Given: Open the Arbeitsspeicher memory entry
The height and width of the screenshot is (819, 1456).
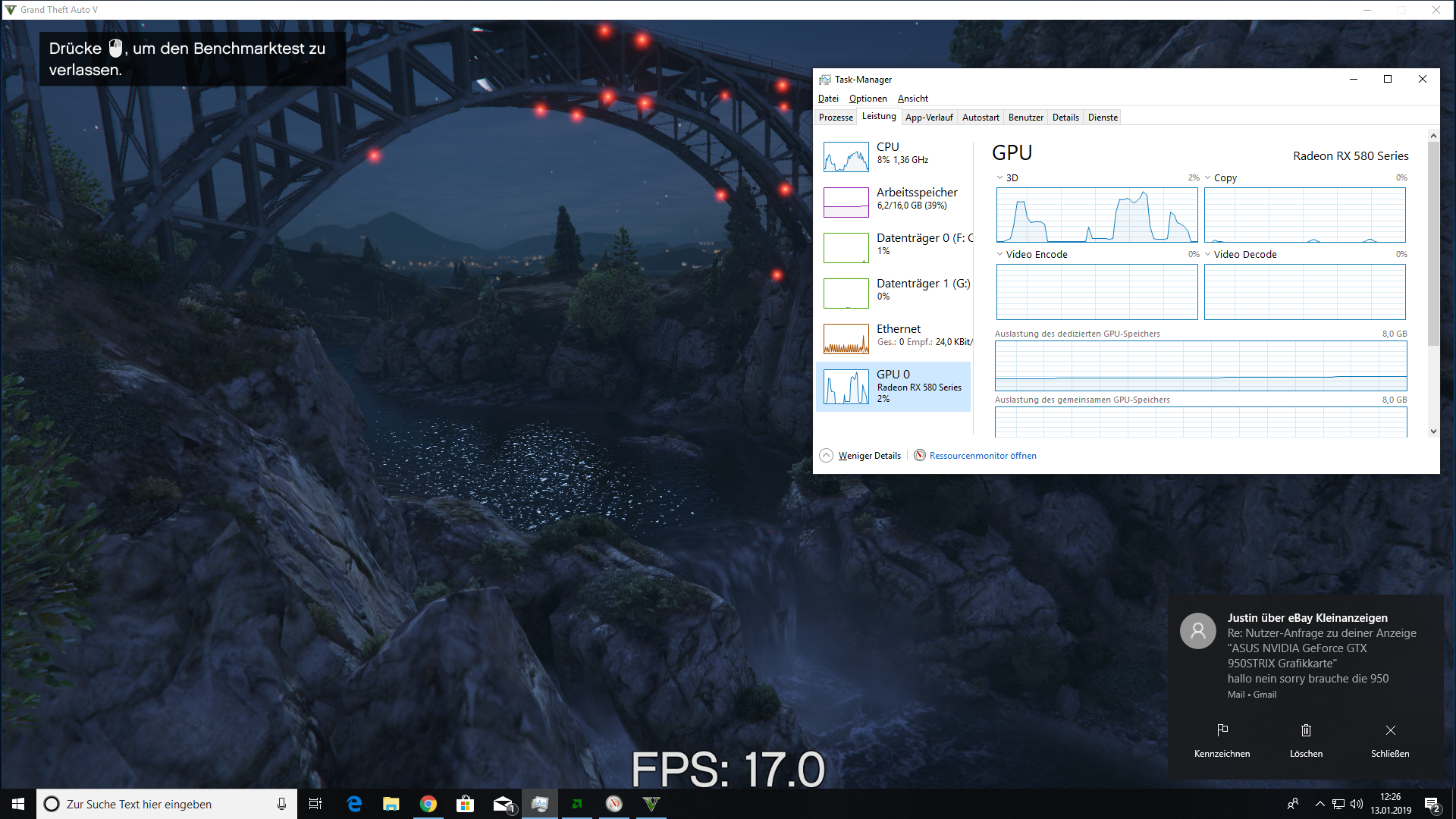Looking at the screenshot, I should tap(916, 199).
